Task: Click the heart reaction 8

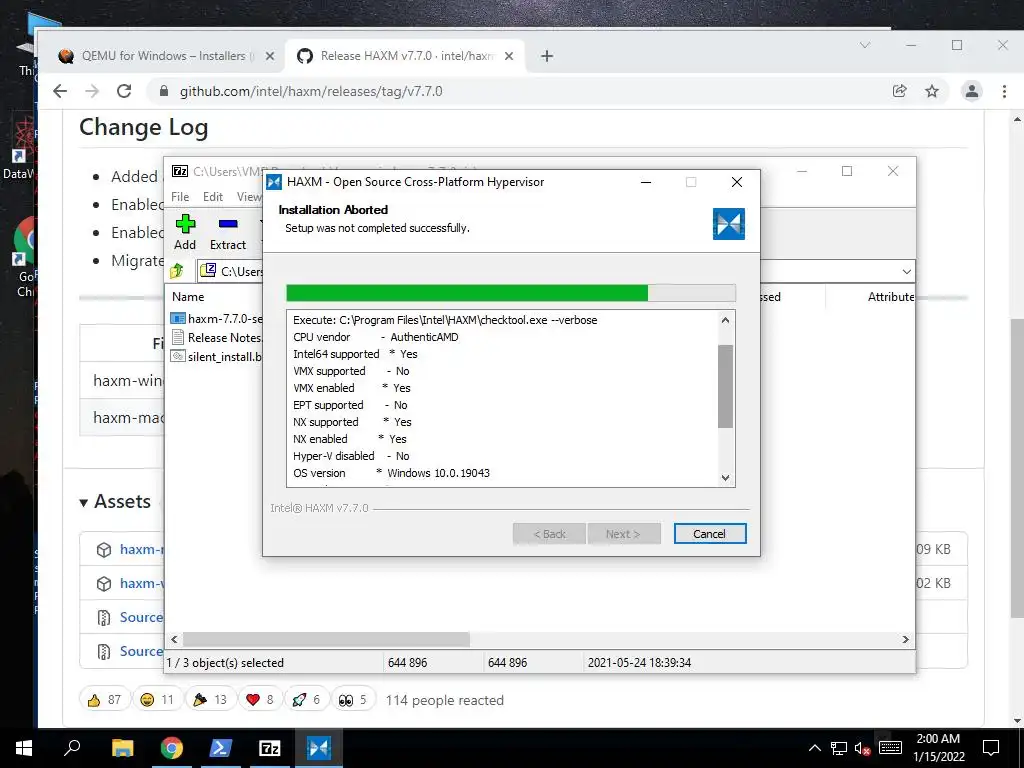Action: [260, 699]
